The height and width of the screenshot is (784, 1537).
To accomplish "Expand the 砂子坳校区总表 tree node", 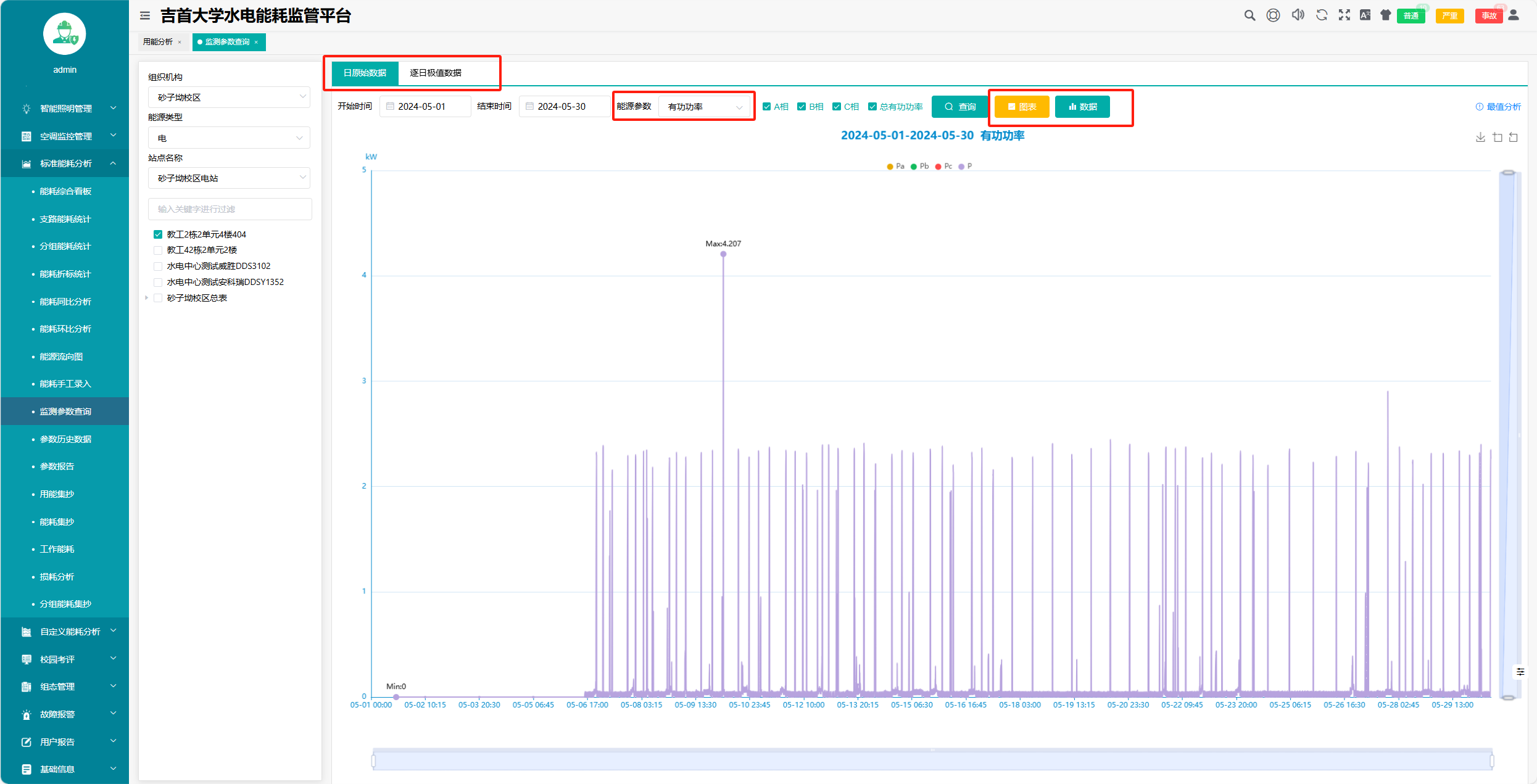I will coord(147,298).
